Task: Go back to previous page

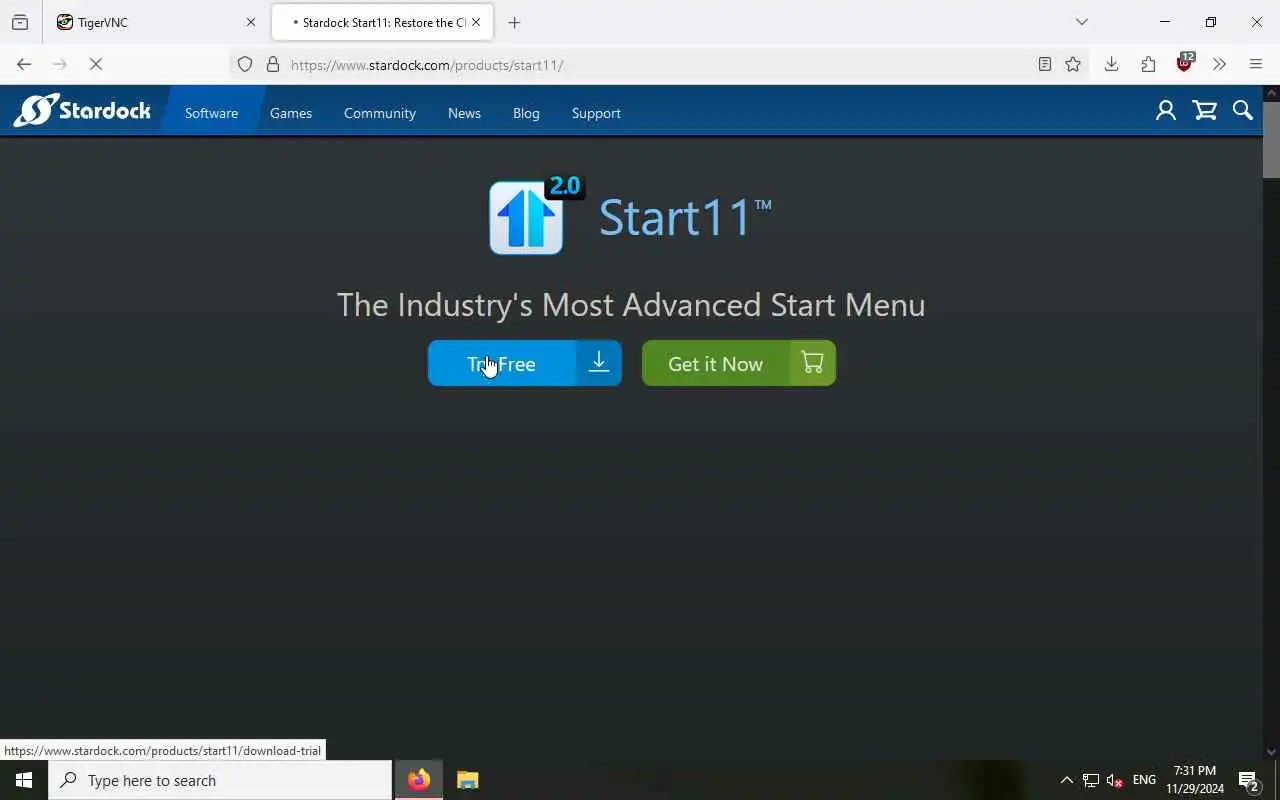Action: coord(24,64)
